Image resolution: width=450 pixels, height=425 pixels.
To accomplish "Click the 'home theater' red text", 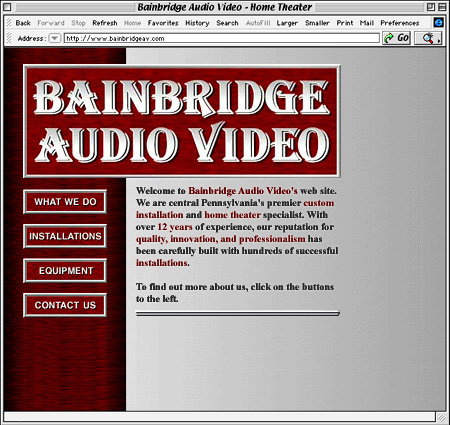I will [x=232, y=215].
